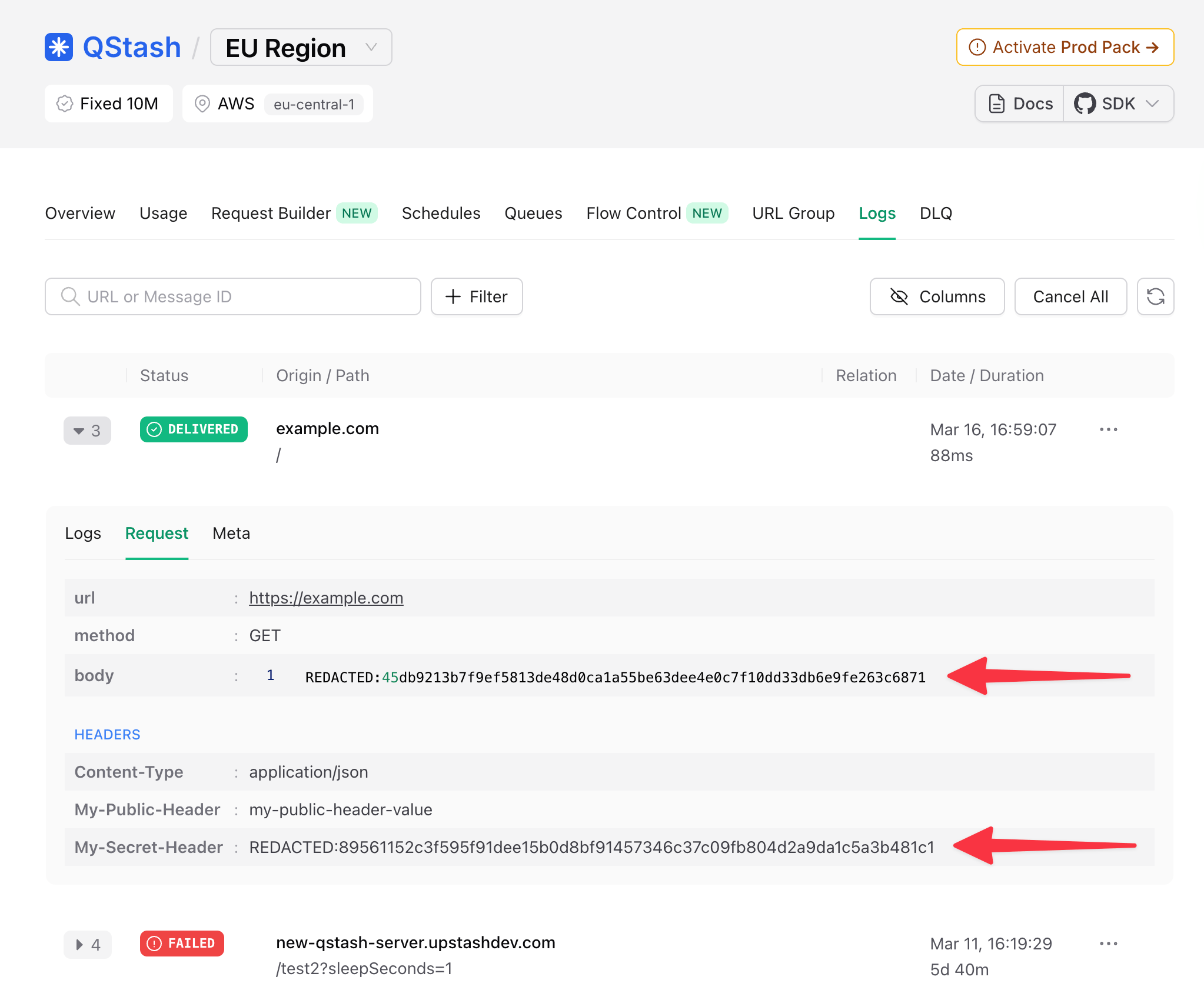
Task: Click the GET method value
Action: [265, 635]
